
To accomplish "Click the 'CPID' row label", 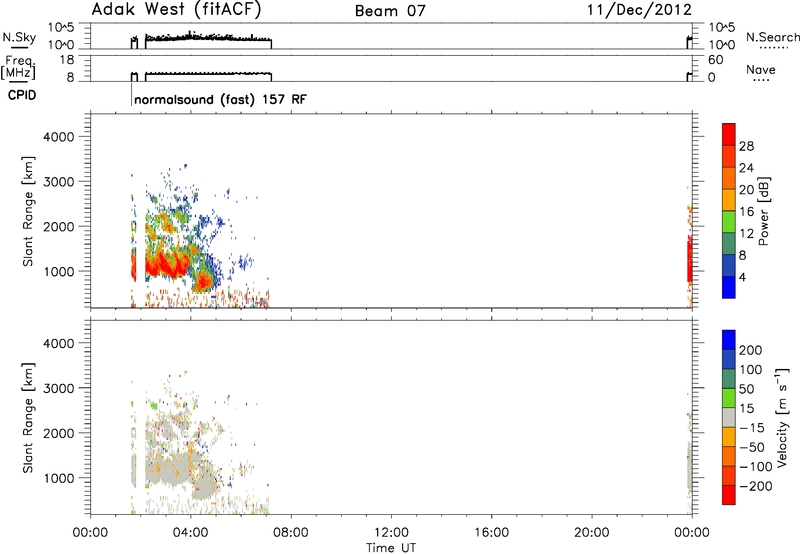I will click(x=22, y=95).
